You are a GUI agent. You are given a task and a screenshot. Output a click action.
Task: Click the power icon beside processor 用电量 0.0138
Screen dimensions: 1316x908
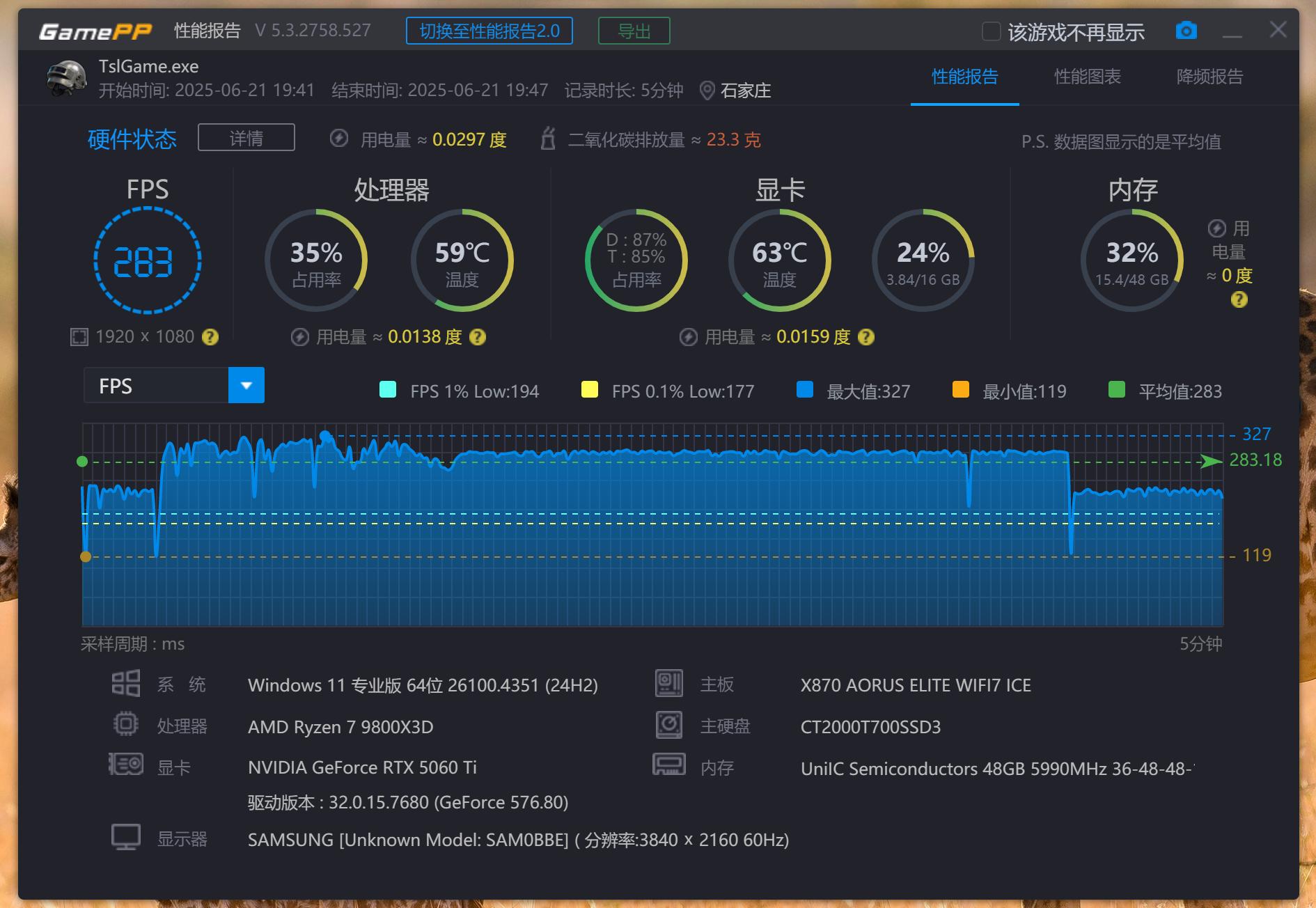299,337
